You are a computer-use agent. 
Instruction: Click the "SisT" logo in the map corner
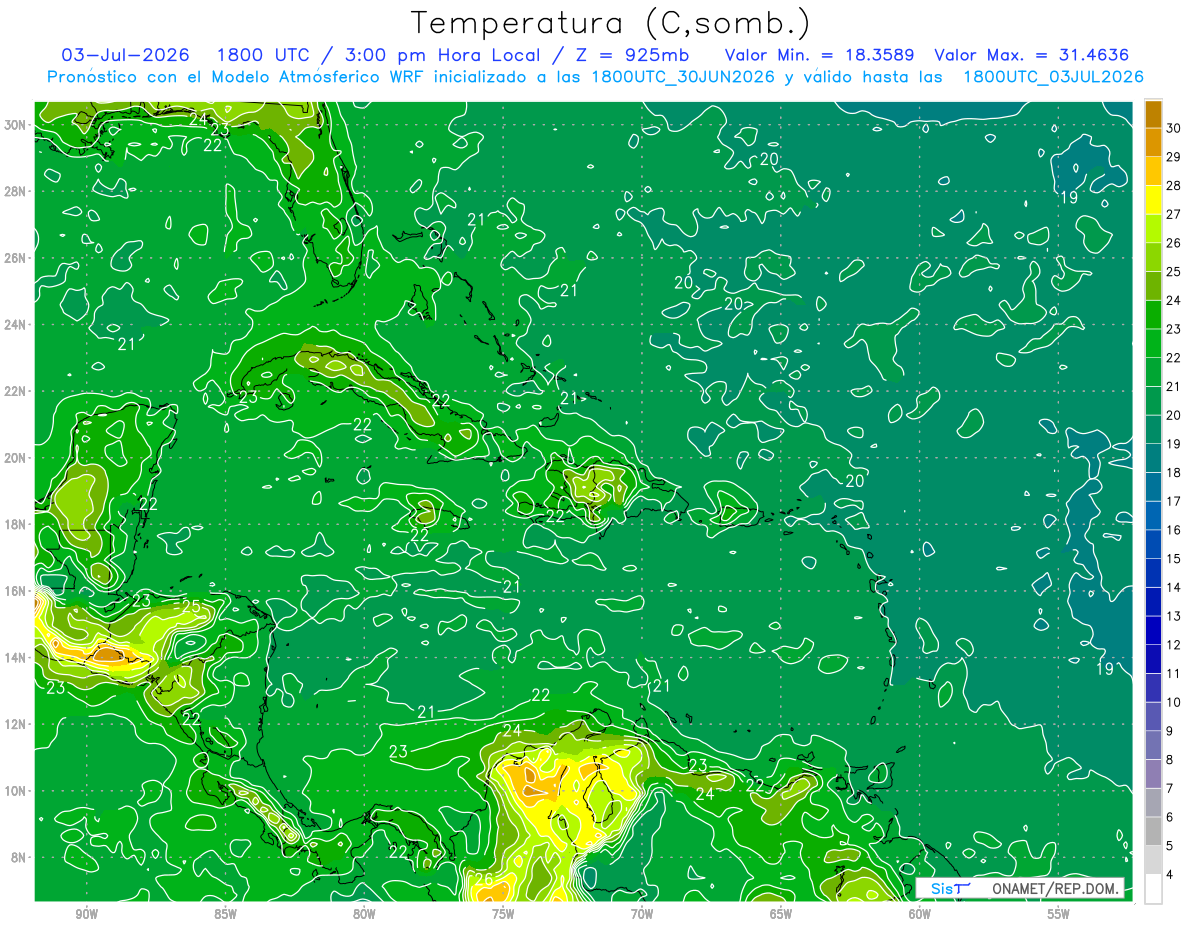point(949,889)
